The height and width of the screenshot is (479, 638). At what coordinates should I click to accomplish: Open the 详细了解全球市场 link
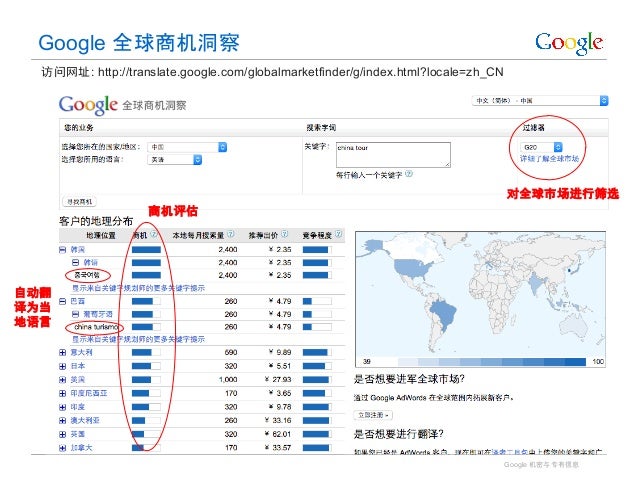pos(549,158)
